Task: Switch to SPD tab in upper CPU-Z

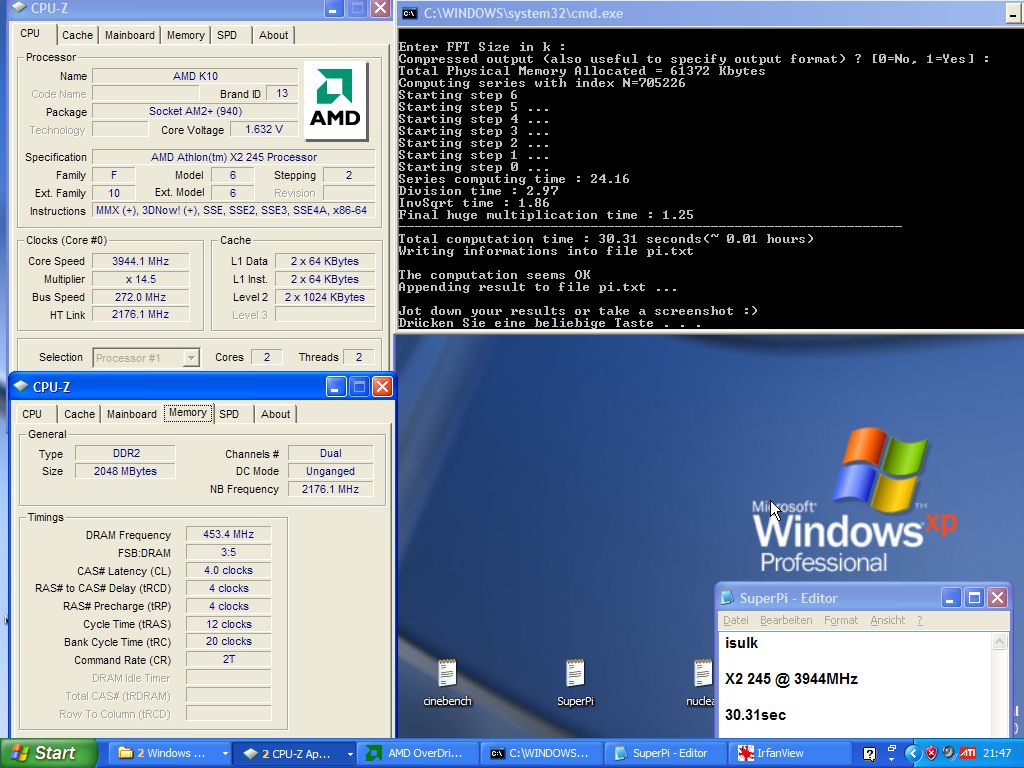Action: tap(227, 35)
